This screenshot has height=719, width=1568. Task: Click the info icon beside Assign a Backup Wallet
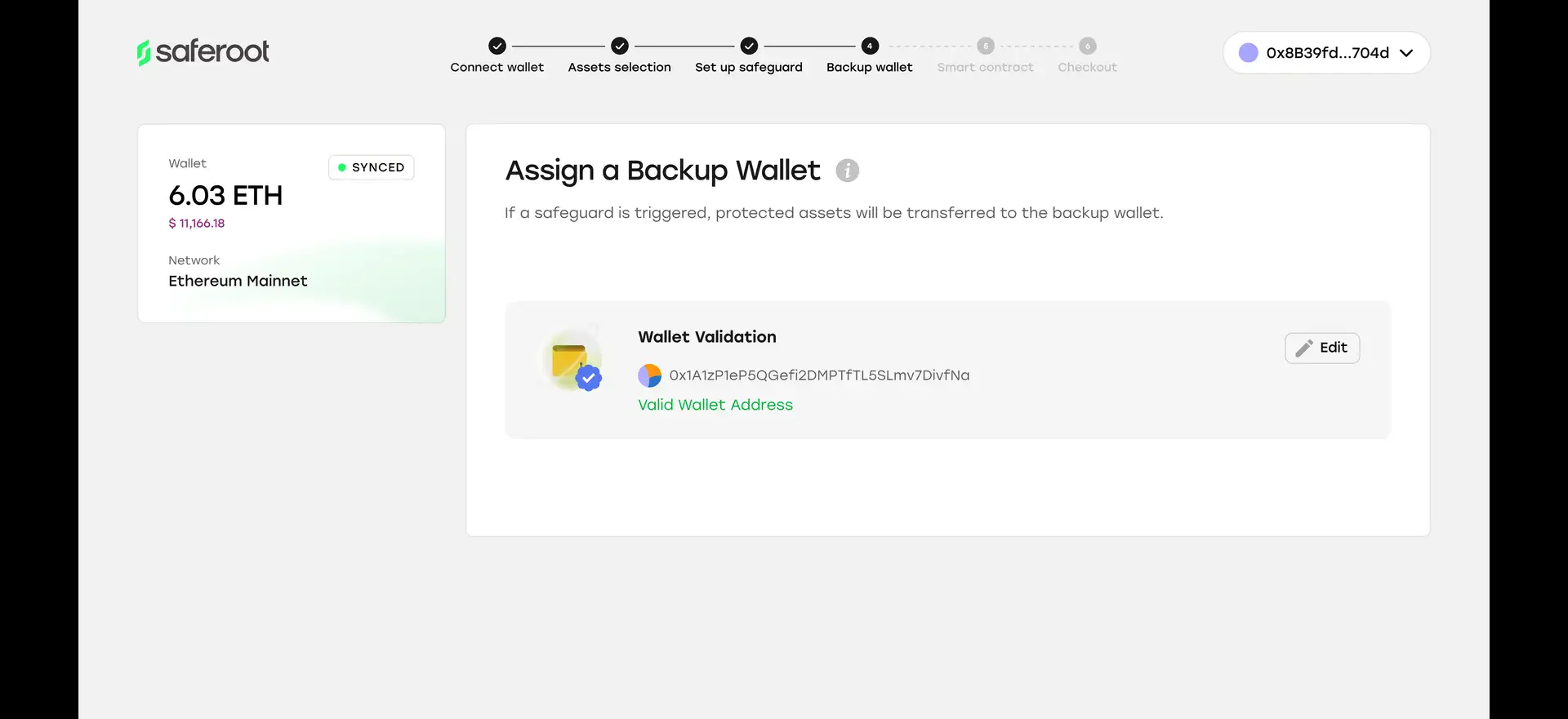point(847,171)
